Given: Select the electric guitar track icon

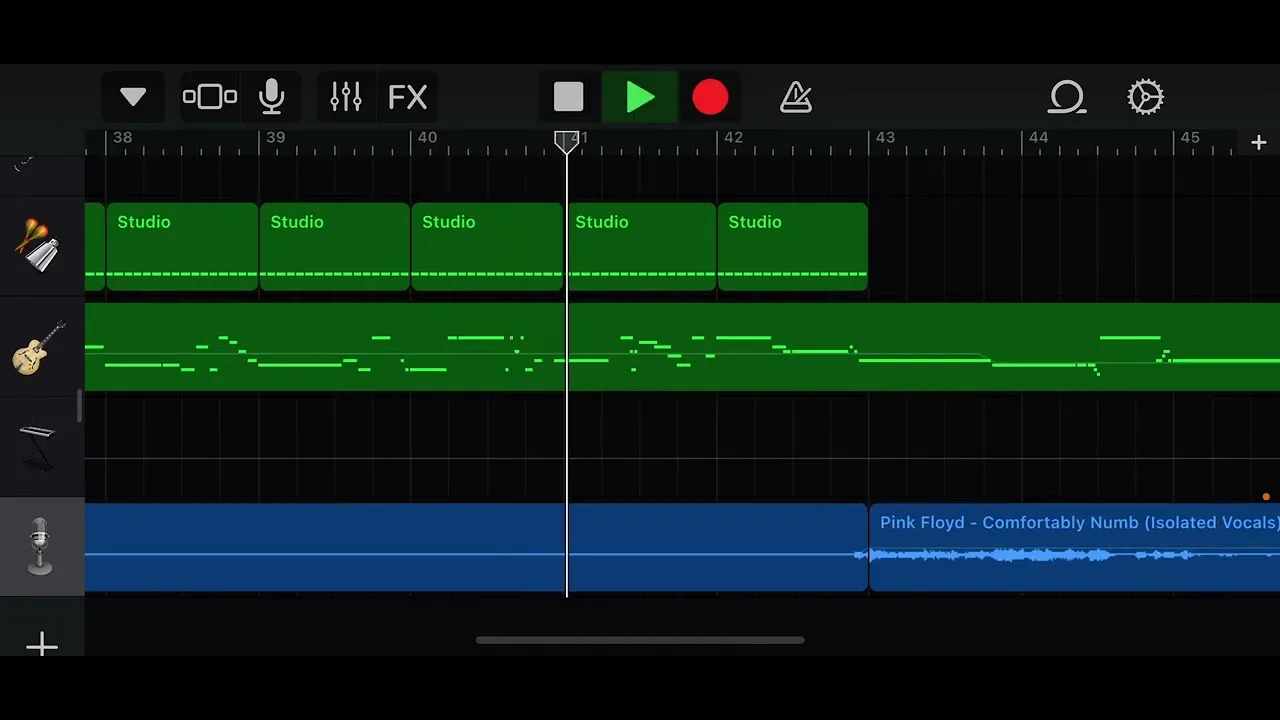Looking at the screenshot, I should coord(39,347).
